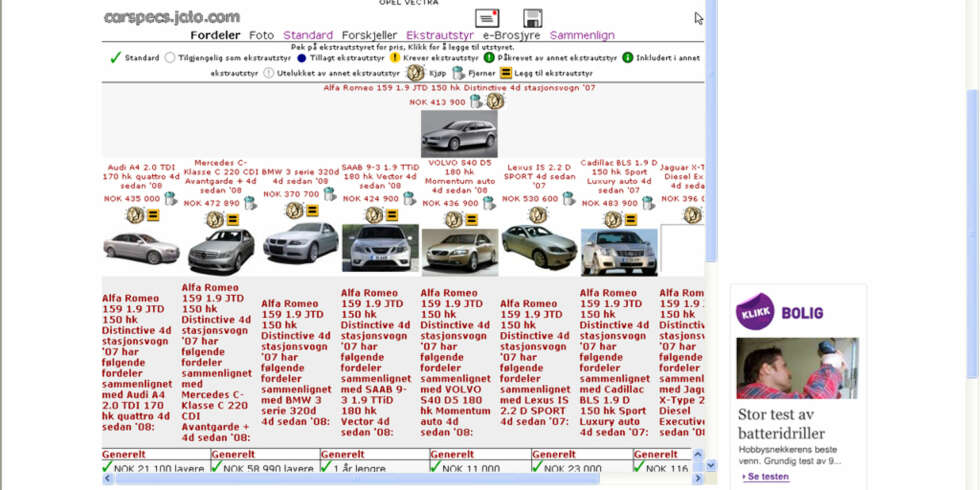Image resolution: width=980 pixels, height=490 pixels.
Task: Click the buy icon under Mercedes C-Klasse
Action: [x=214, y=219]
